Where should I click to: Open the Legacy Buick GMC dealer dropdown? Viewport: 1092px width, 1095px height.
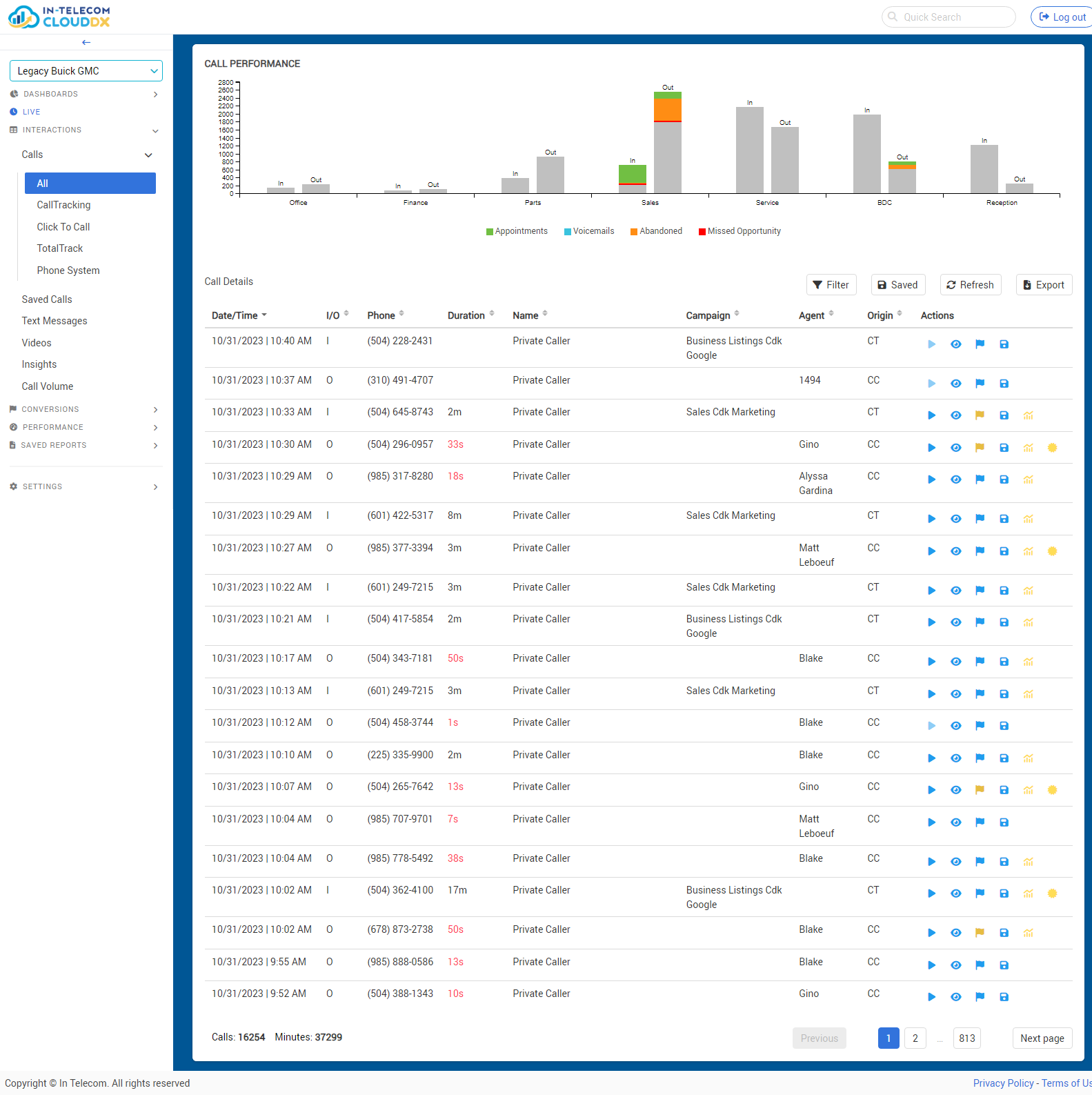86,71
